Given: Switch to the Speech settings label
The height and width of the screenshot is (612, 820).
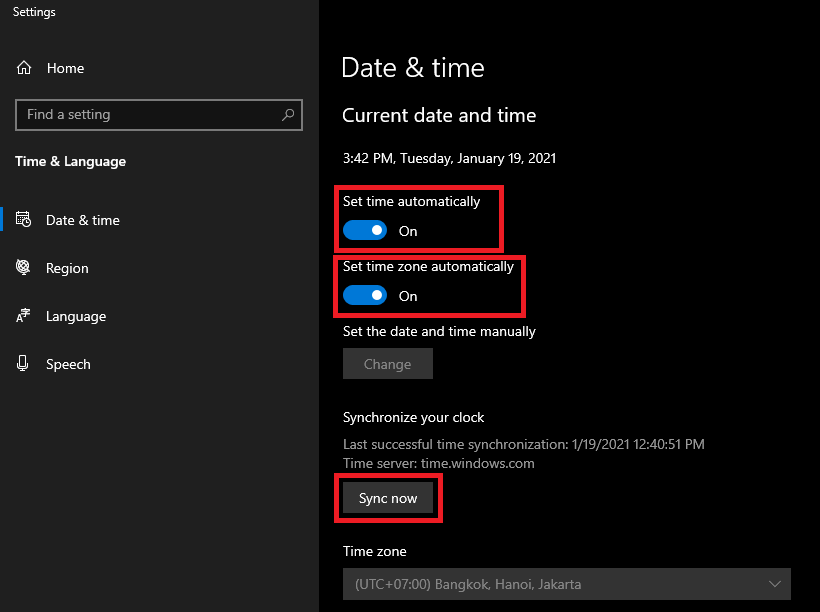Looking at the screenshot, I should [68, 364].
